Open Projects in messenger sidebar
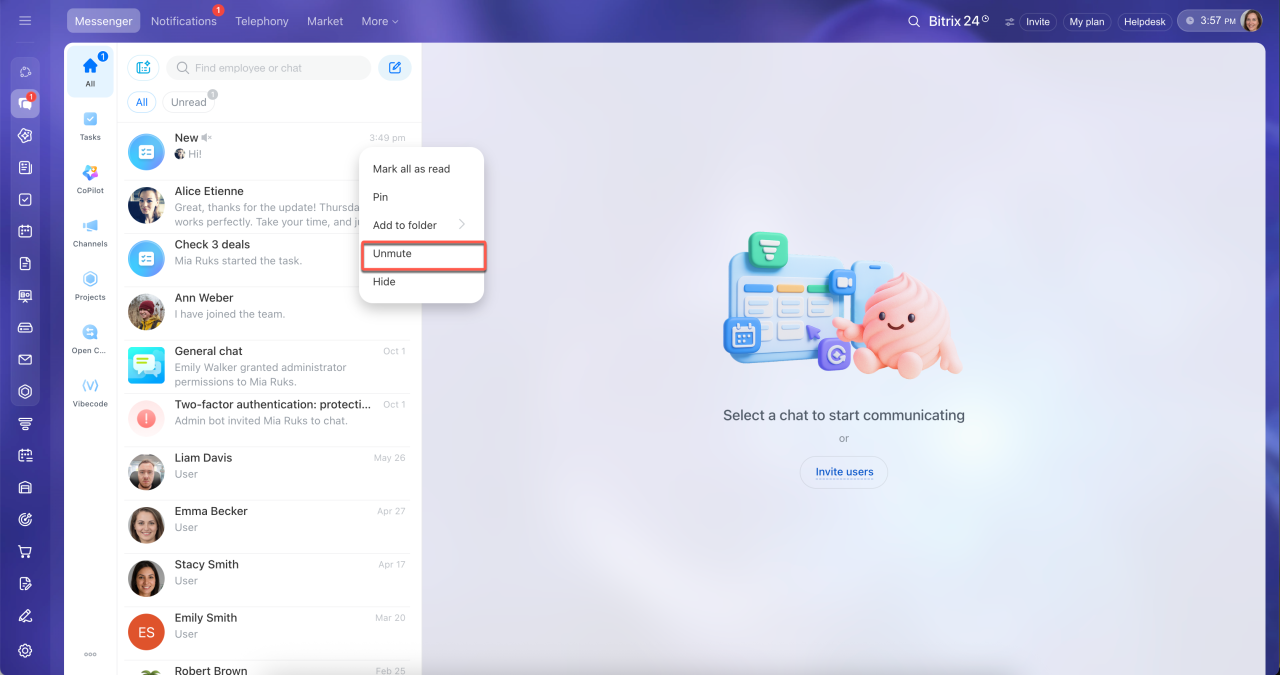The image size is (1280, 675). [x=90, y=286]
